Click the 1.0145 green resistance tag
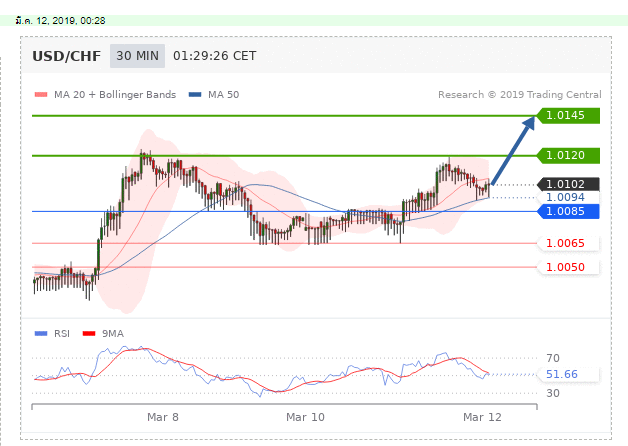Screen dimensions: 628x446 568,115
